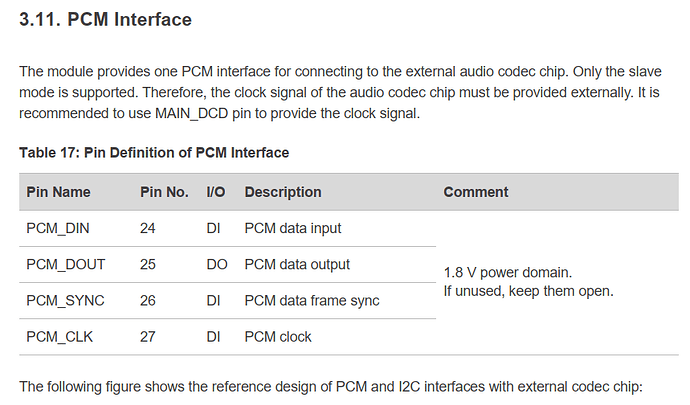The height and width of the screenshot is (405, 690).
Task: Click the 1.8 V power domain comment
Action: coord(507,272)
